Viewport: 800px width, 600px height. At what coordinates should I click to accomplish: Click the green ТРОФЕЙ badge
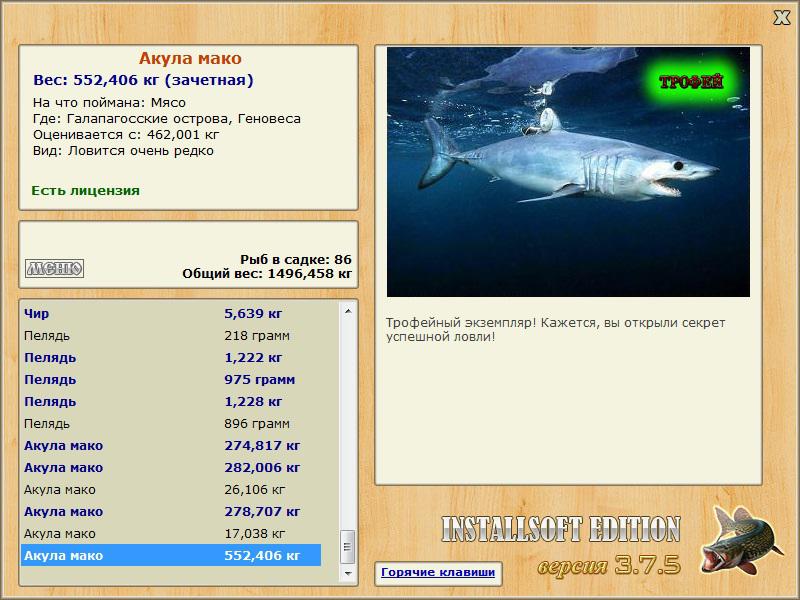(x=690, y=81)
